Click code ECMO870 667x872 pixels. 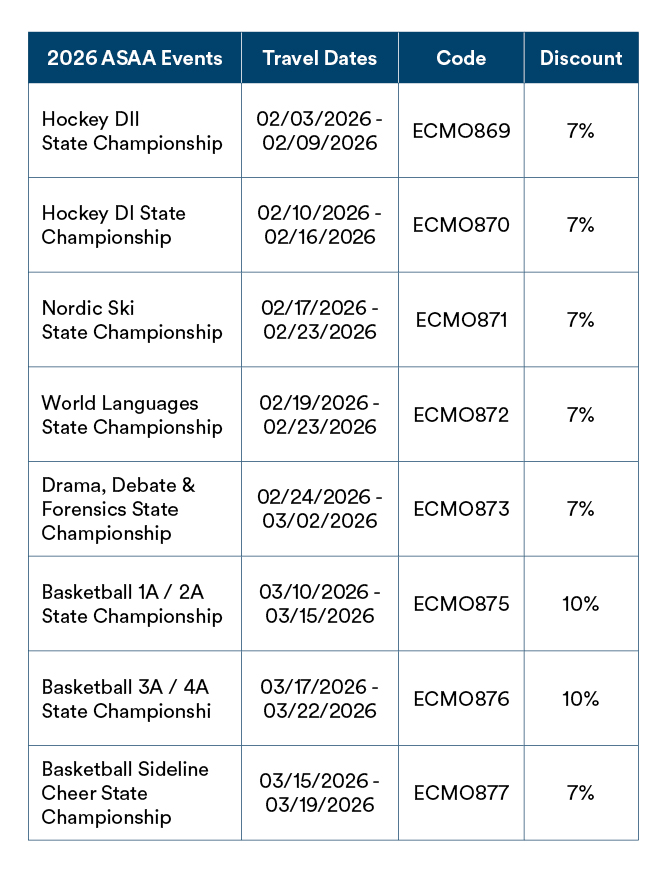pyautogui.click(x=461, y=225)
